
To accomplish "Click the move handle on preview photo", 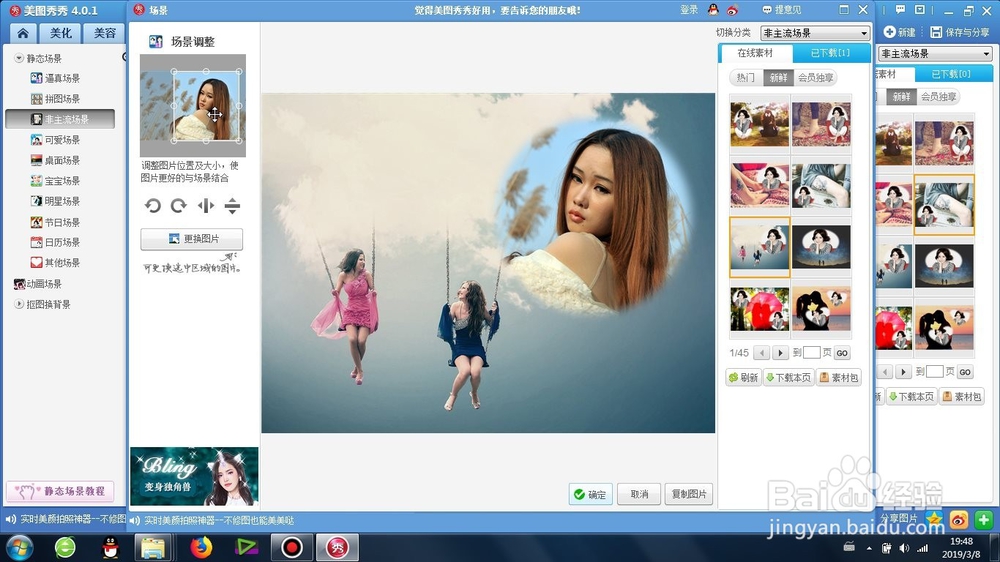I will click(x=214, y=115).
